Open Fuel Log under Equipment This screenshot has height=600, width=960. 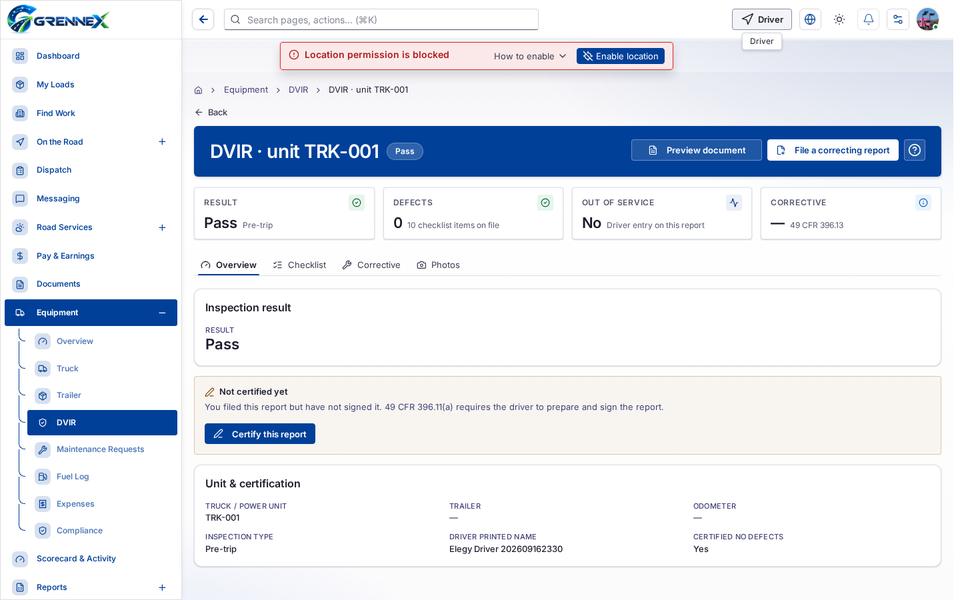[102, 477]
